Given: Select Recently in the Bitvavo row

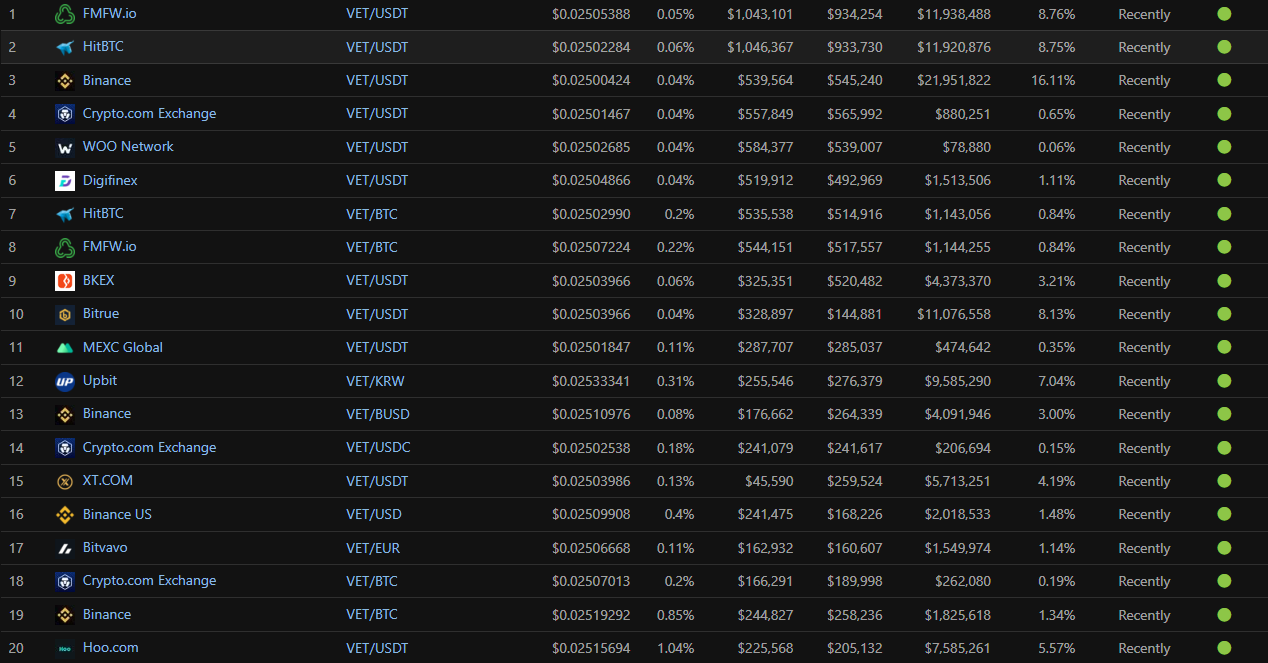Looking at the screenshot, I should tap(1144, 548).
